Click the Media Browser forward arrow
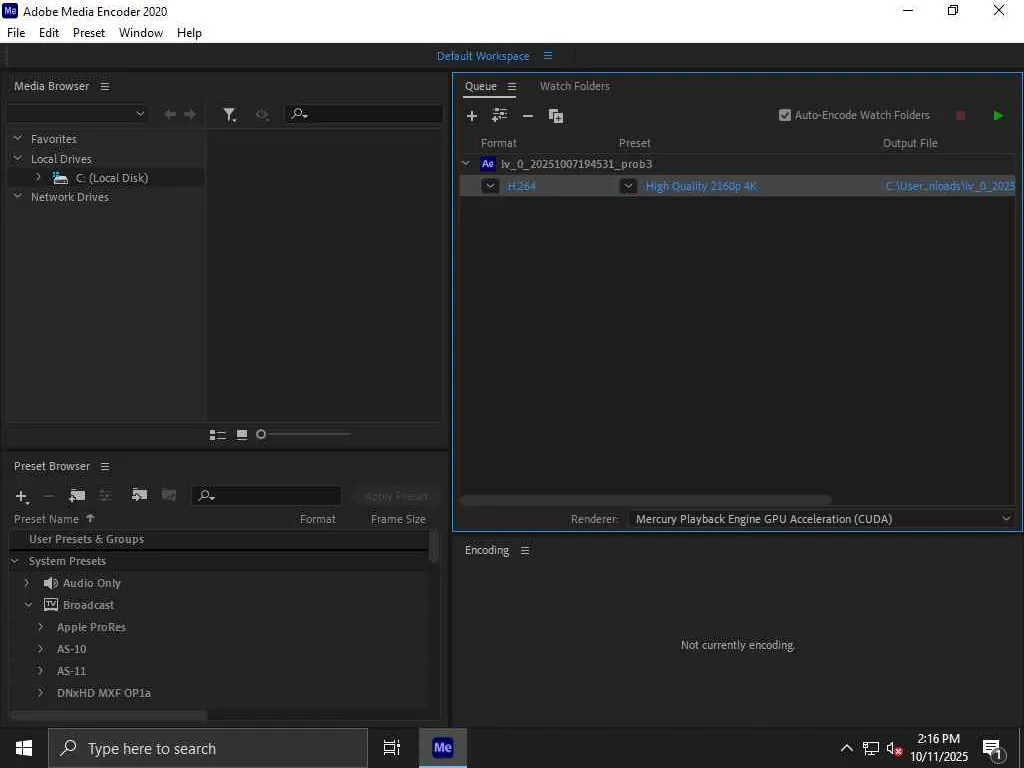 tap(190, 114)
